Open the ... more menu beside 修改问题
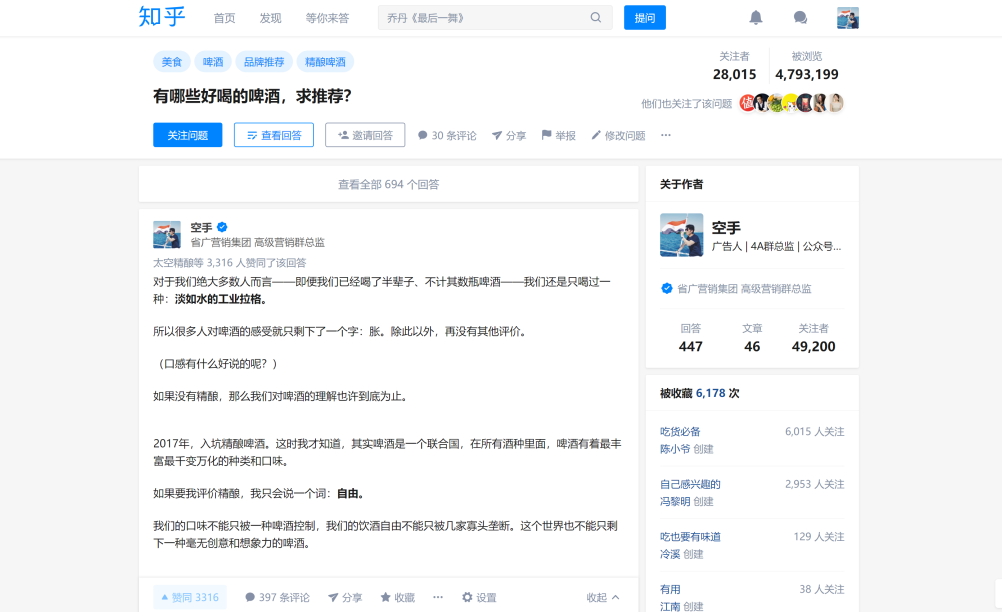 click(666, 135)
